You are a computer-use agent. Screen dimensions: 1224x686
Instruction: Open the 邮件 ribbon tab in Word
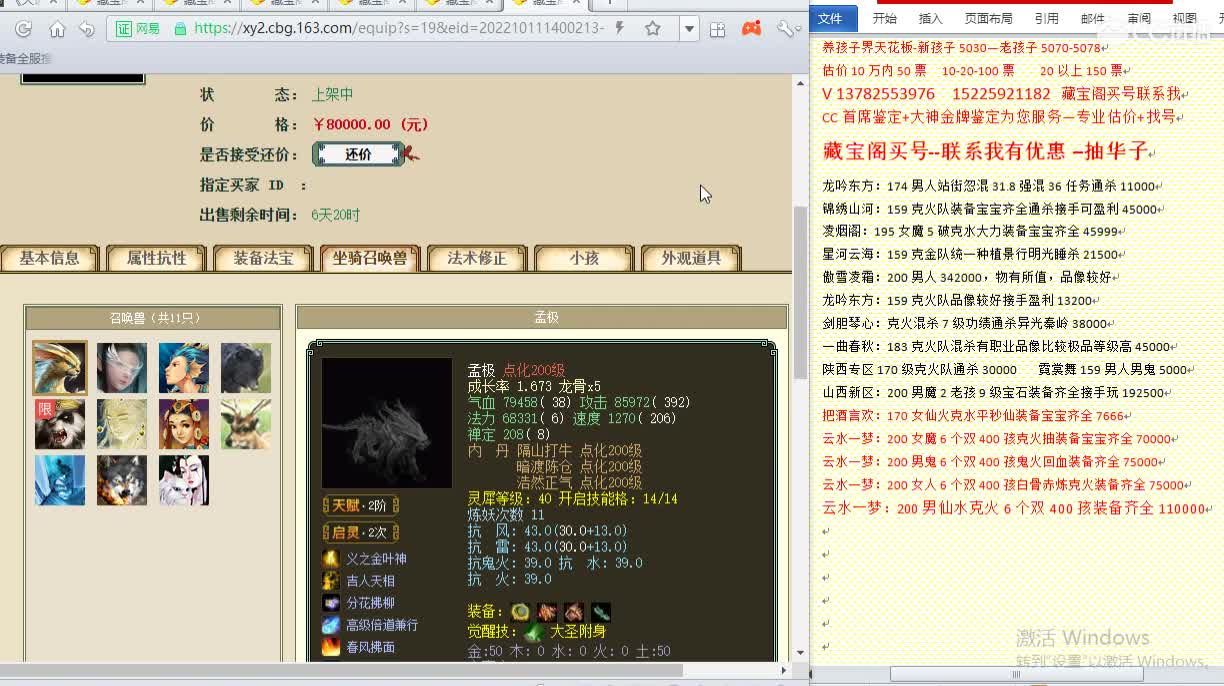[1093, 18]
